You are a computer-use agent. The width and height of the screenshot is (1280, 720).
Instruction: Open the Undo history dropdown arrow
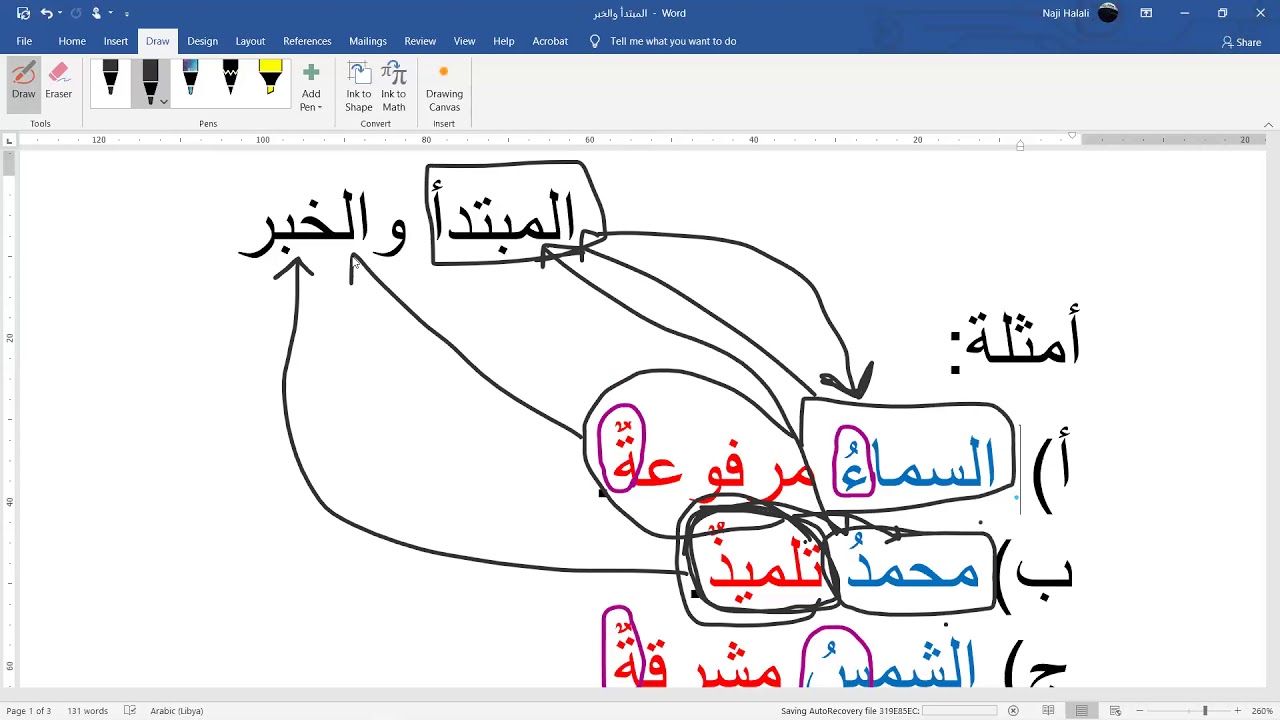pos(60,13)
